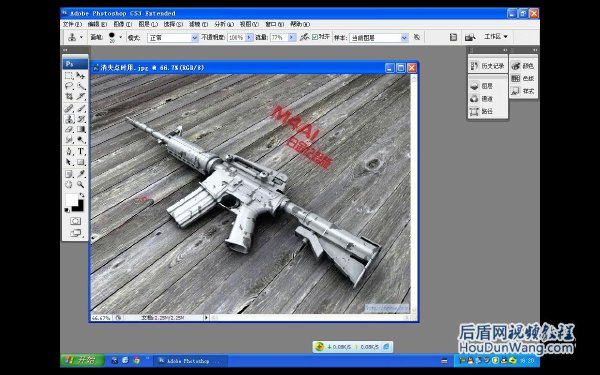The height and width of the screenshot is (375, 600).
Task: Toggle Quick Mask mode
Action: point(75,221)
